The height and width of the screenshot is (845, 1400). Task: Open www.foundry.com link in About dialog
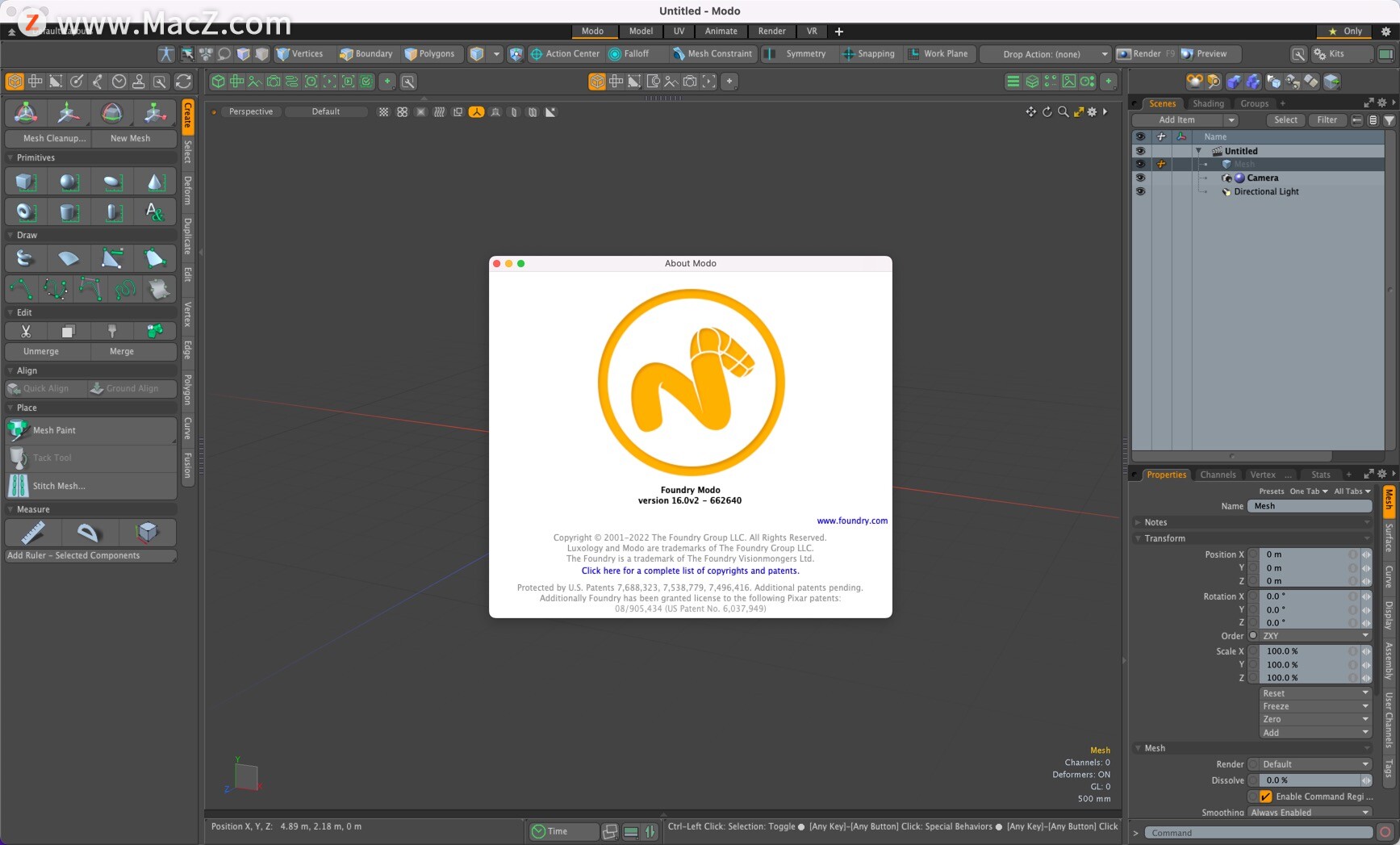(x=852, y=521)
